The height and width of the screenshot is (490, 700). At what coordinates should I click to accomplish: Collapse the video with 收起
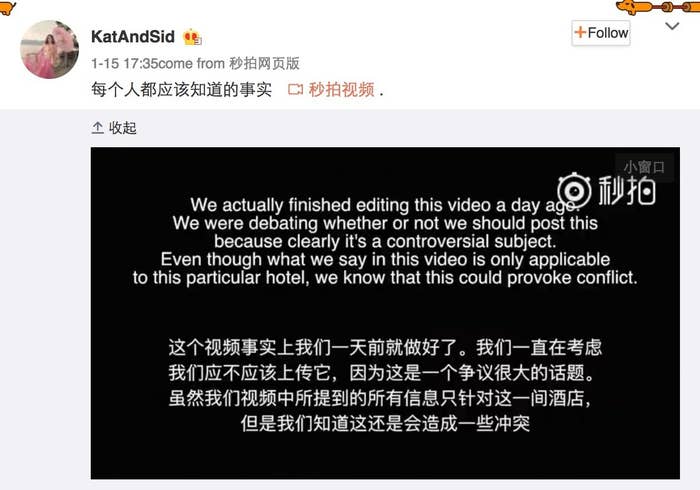(122, 128)
